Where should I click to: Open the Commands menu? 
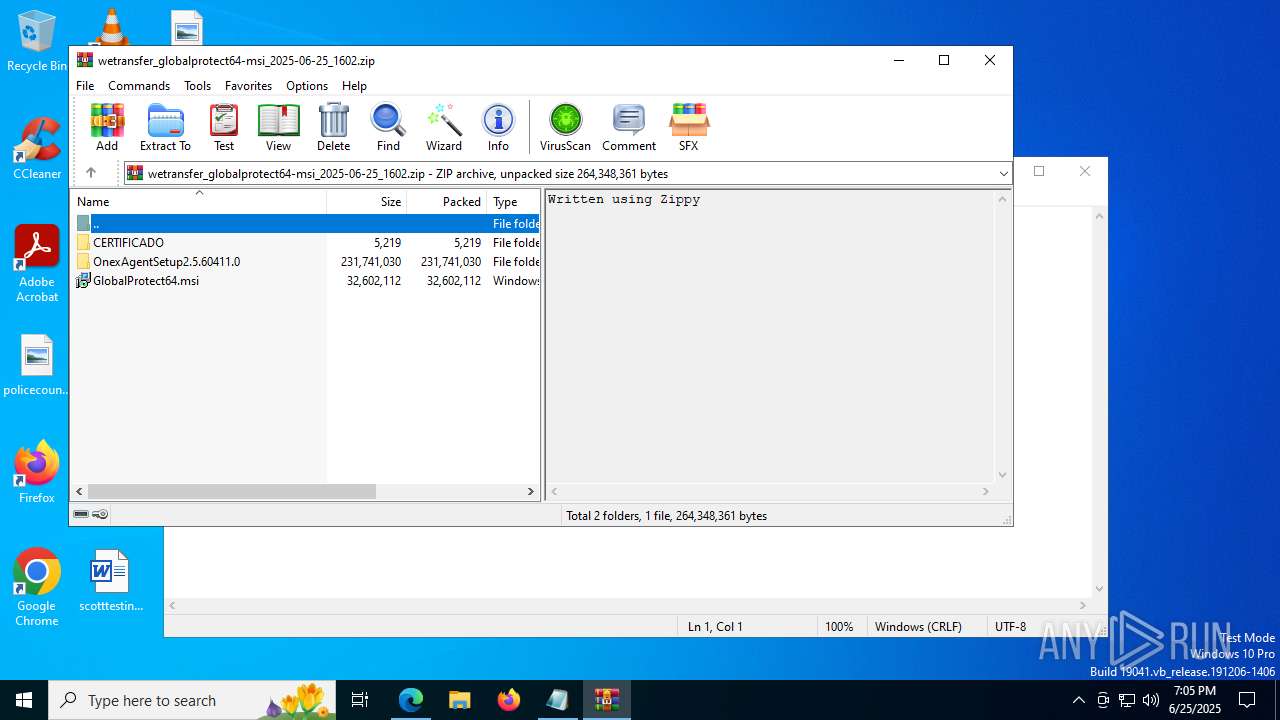coord(139,86)
